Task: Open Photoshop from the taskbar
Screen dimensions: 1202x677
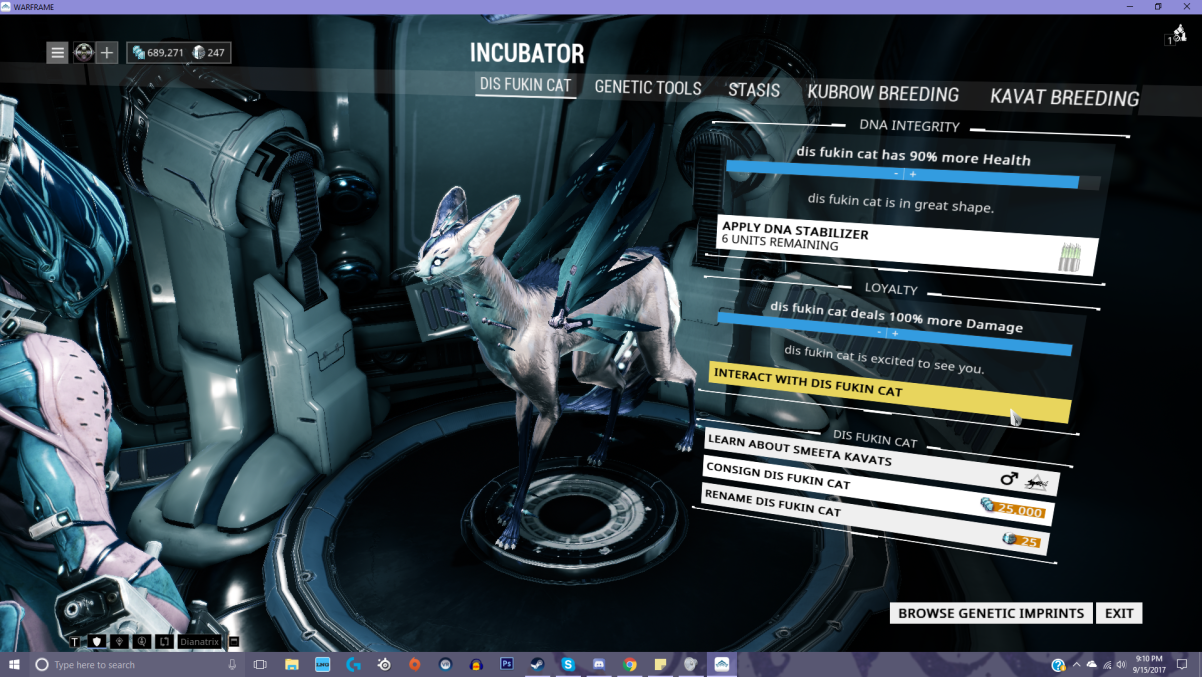Action: coord(506,664)
